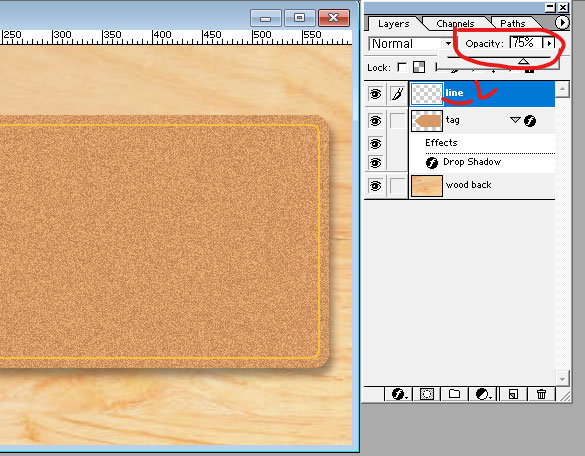Toggle the link box on wood back layer
585x456 pixels.
pos(397,185)
